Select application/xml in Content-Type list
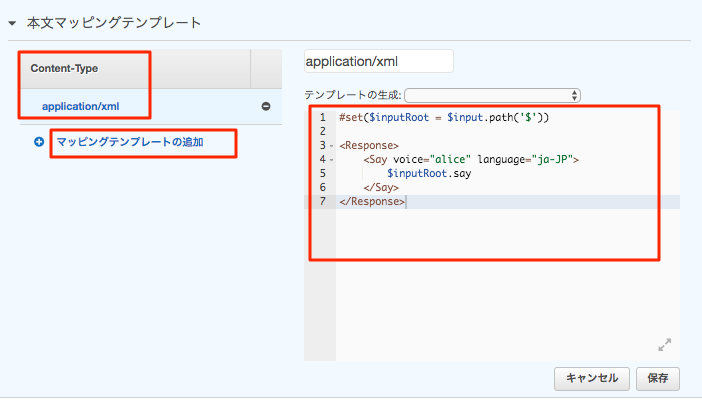 81,107
